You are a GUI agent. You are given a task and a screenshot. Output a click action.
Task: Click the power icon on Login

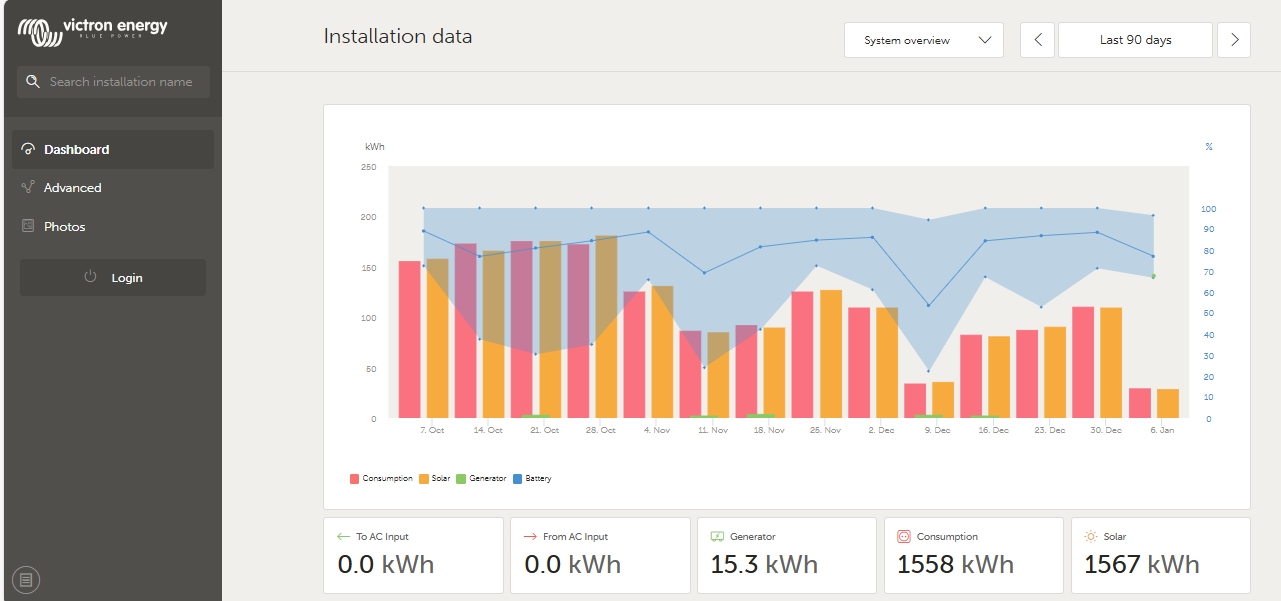(x=90, y=278)
